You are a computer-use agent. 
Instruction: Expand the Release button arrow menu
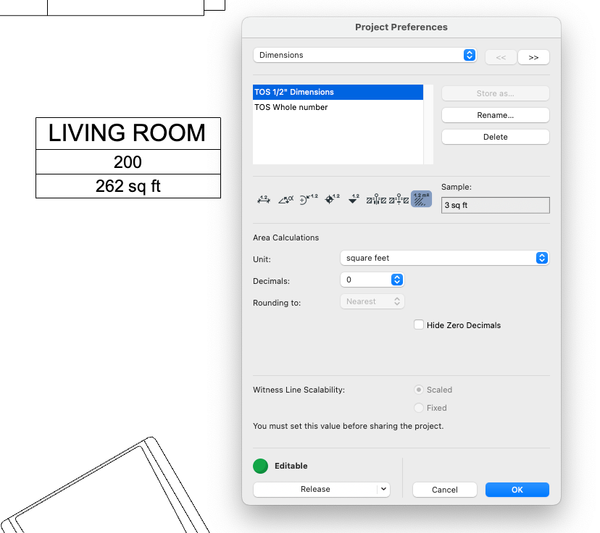point(383,489)
